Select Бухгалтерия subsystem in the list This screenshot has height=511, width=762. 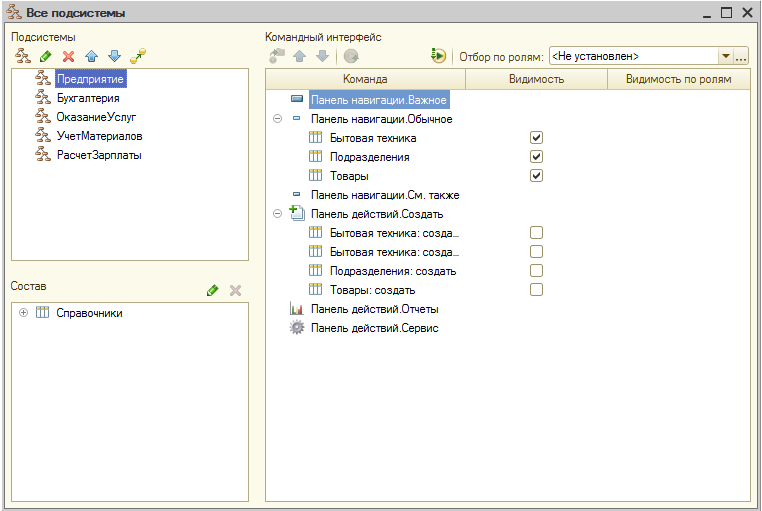88,98
